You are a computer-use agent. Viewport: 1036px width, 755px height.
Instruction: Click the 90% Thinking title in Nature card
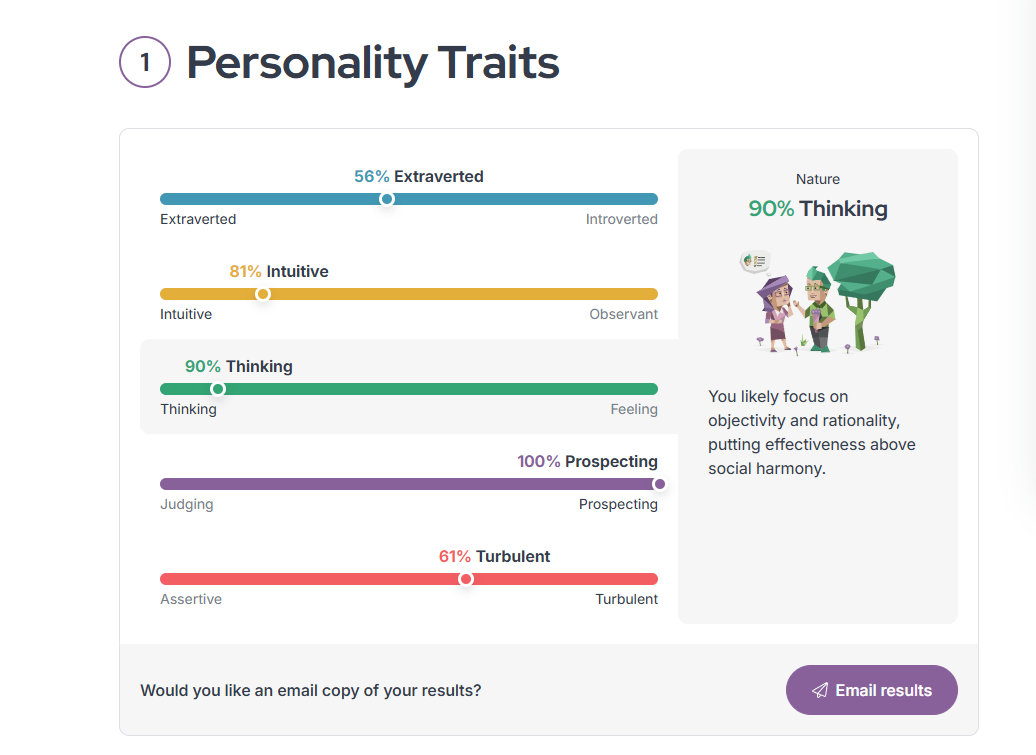coord(818,209)
